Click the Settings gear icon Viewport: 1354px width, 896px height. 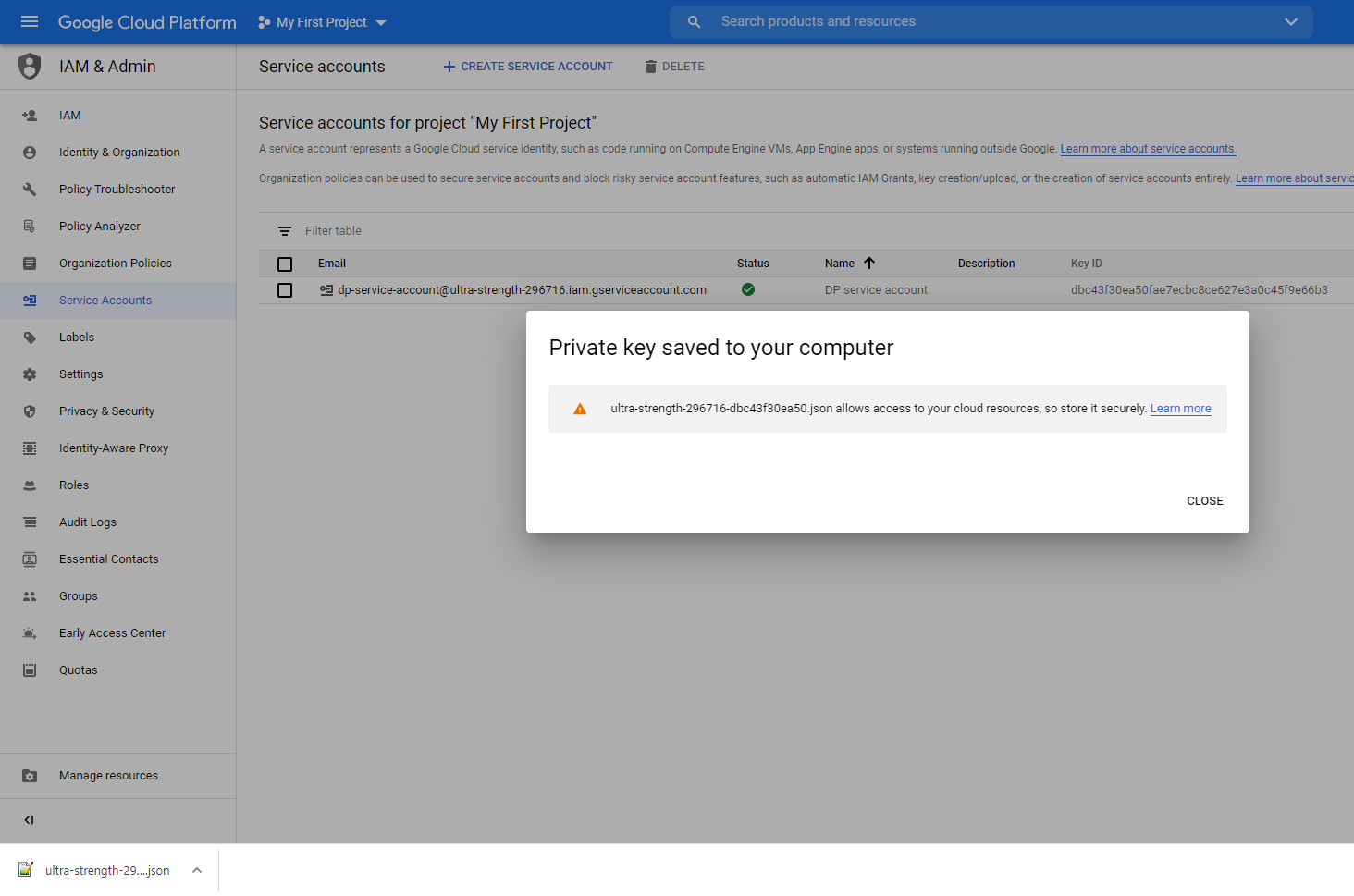(x=30, y=374)
